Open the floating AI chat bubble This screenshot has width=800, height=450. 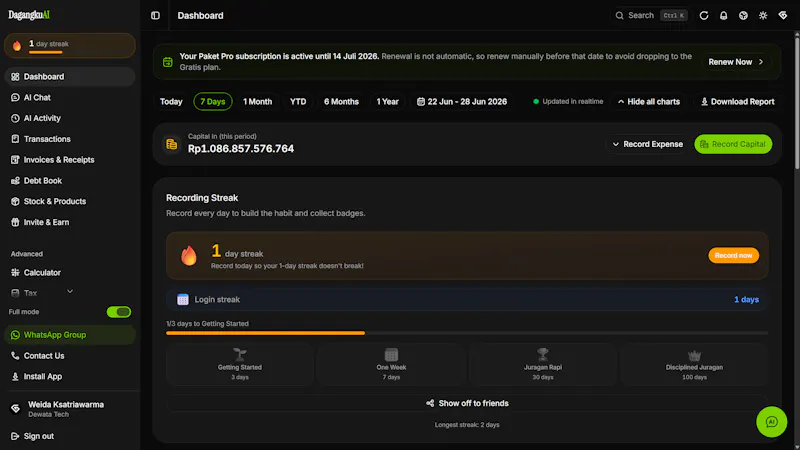(771, 421)
